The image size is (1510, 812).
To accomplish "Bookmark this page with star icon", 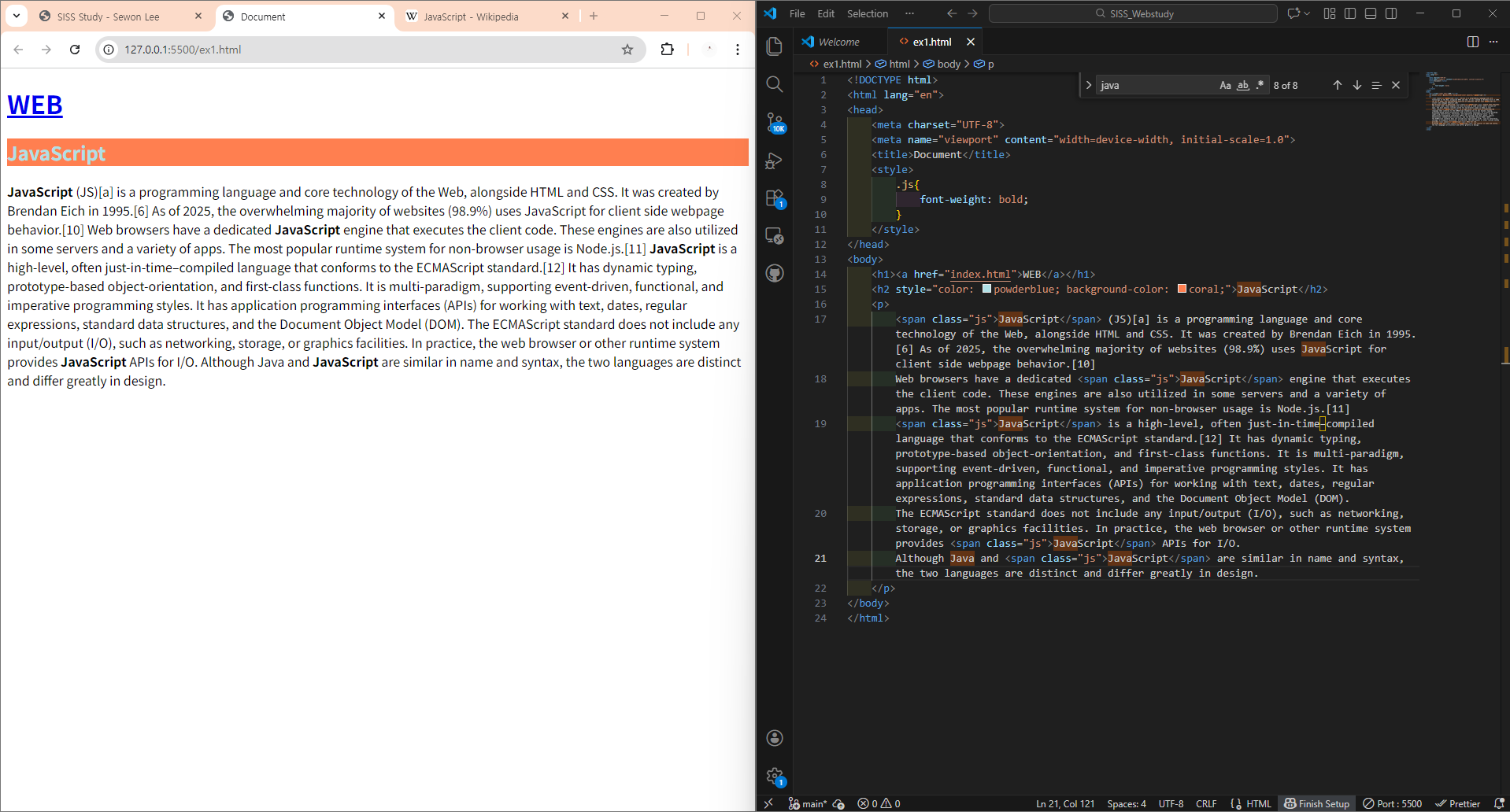I will pos(627,50).
